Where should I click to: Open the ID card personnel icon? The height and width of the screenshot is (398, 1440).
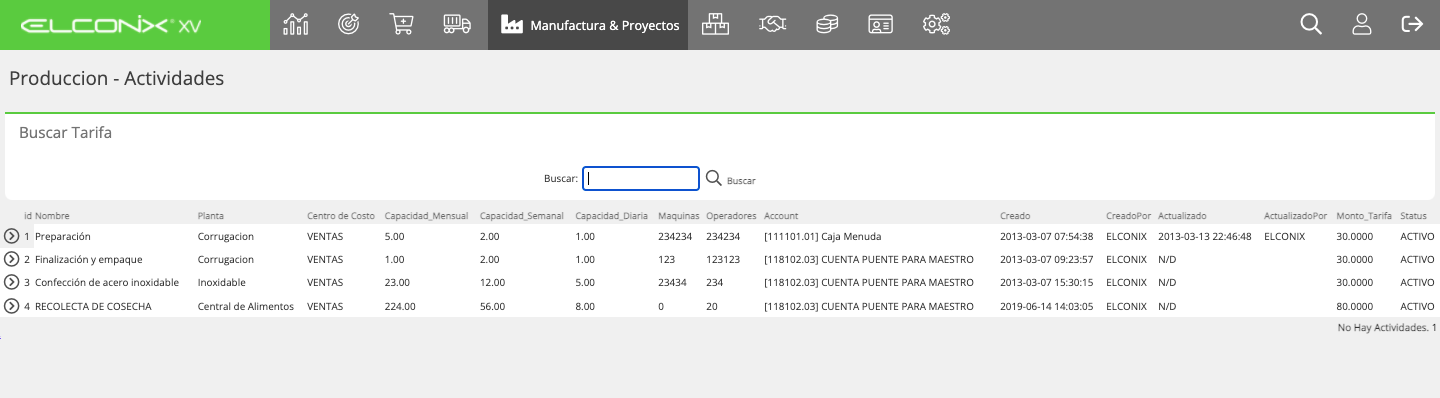[880, 25]
